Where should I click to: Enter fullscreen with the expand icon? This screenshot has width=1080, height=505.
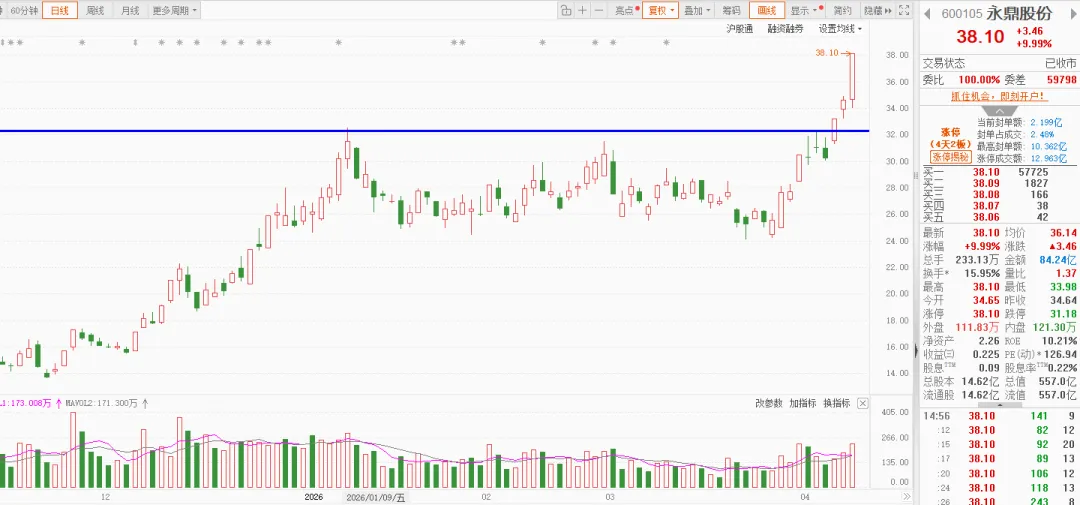tap(906, 10)
